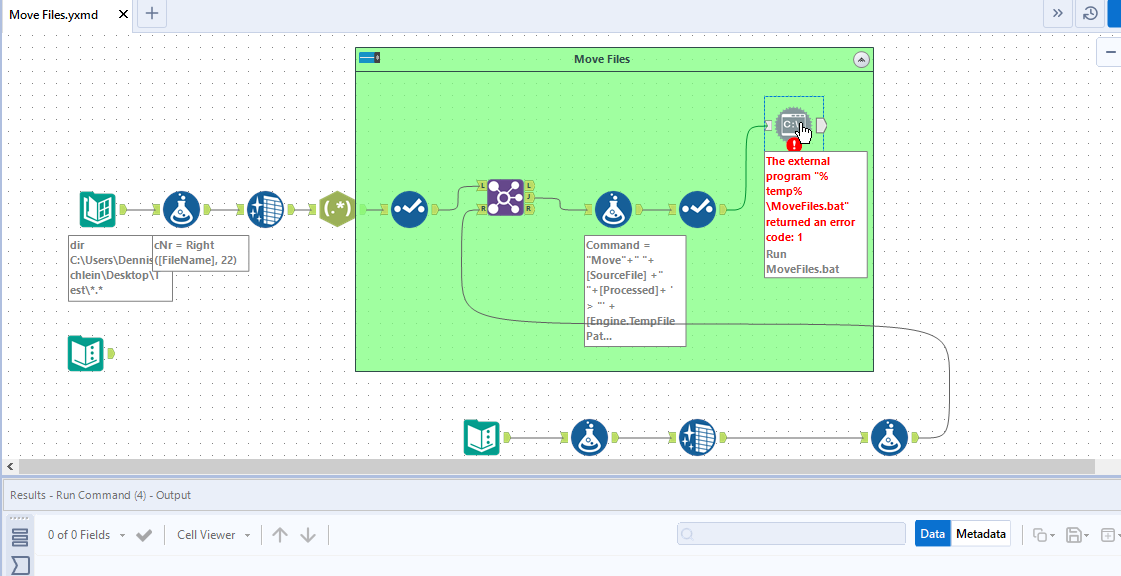The height and width of the screenshot is (576, 1121).
Task: Select the Input Data tool on the bottom row
Action: [481, 437]
